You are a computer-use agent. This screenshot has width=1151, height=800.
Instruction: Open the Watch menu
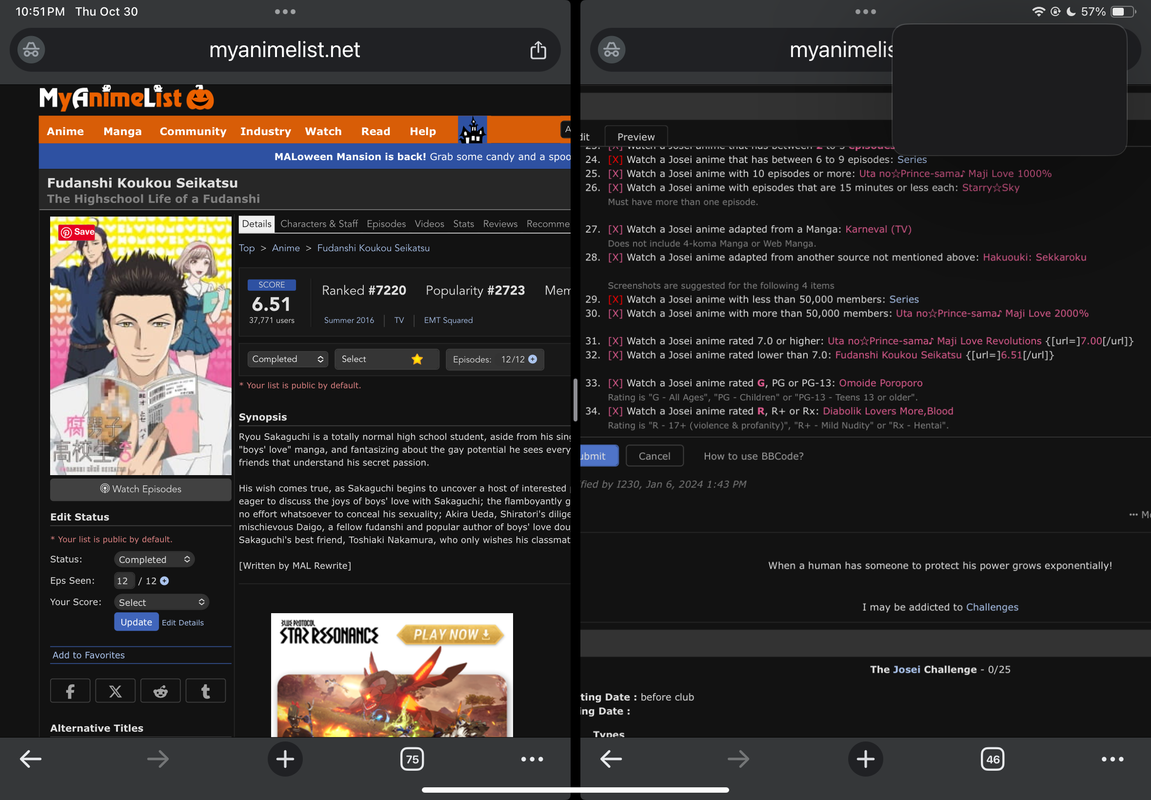click(x=323, y=131)
